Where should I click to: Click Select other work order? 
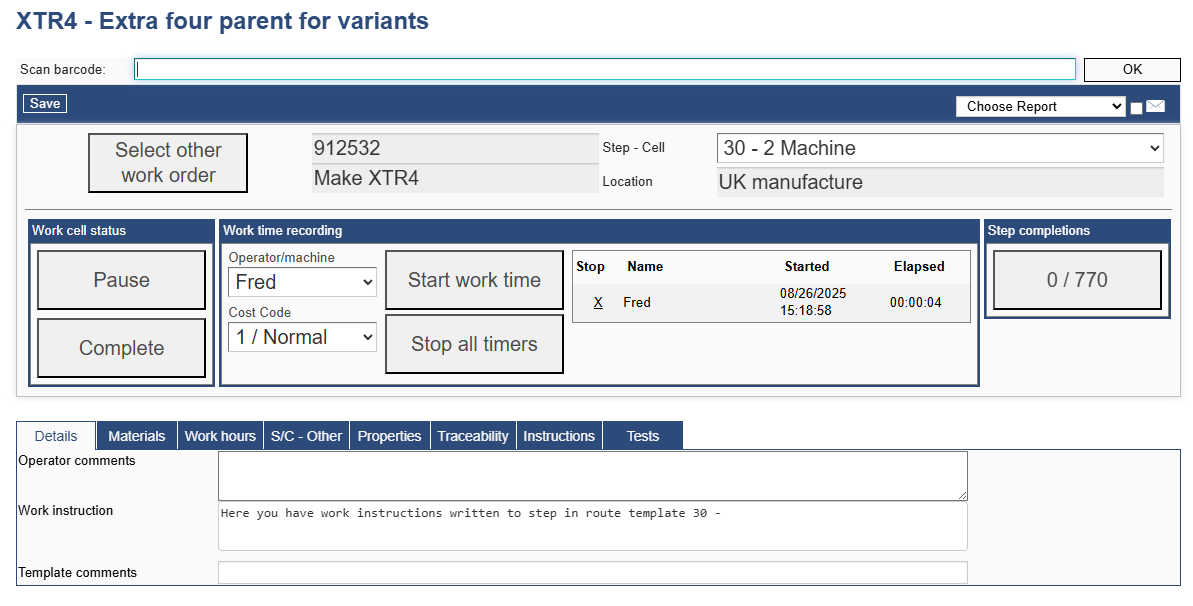(x=168, y=163)
